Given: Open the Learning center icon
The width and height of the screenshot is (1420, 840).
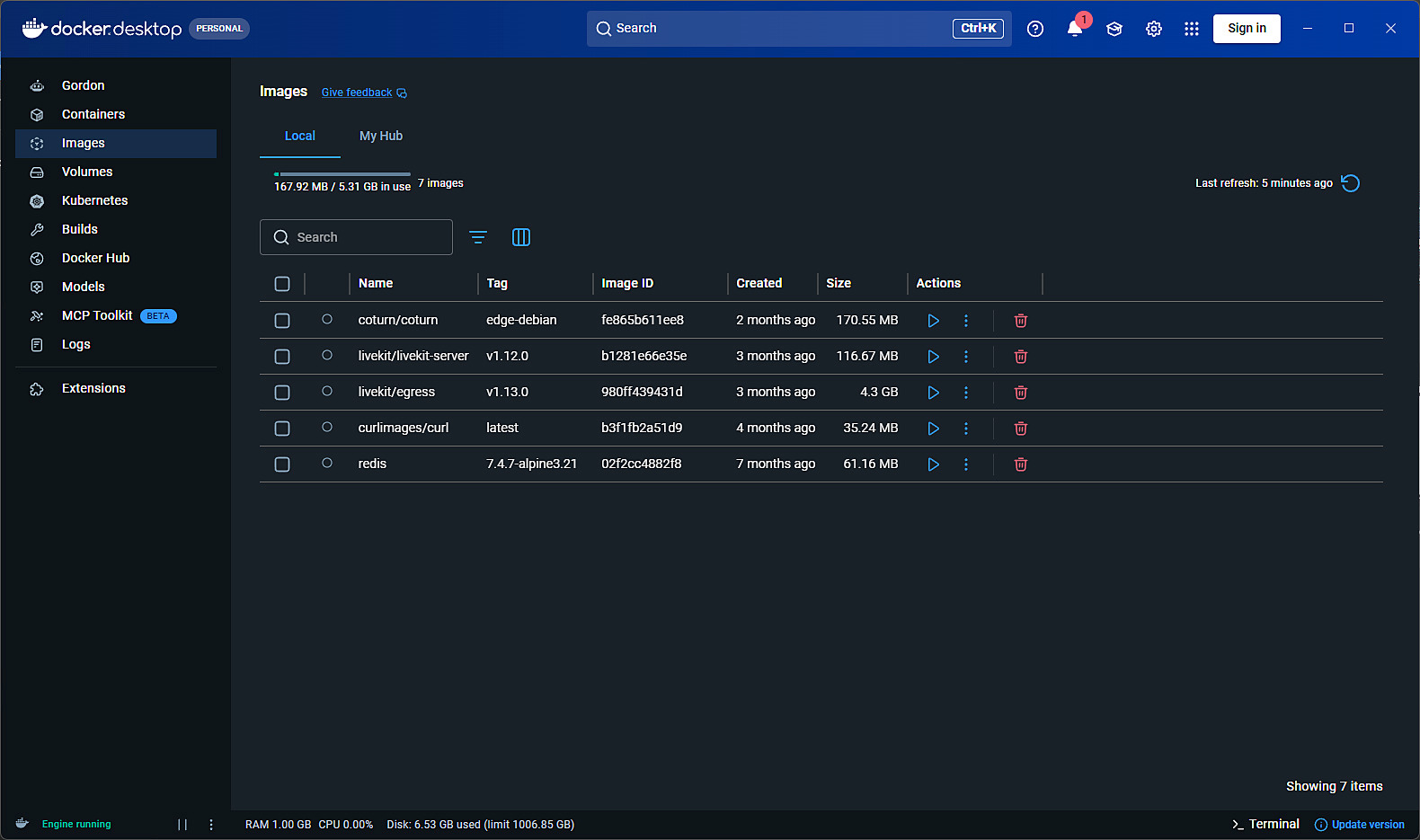Looking at the screenshot, I should (1114, 29).
